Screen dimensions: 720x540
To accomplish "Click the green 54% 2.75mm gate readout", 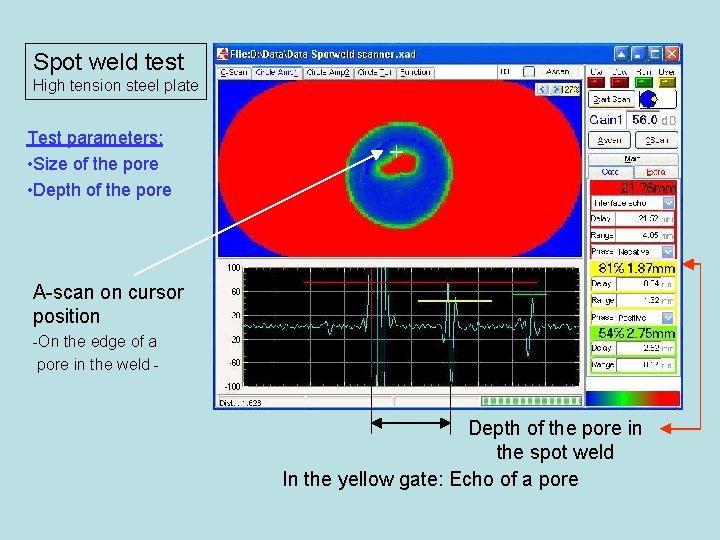I will [633, 333].
